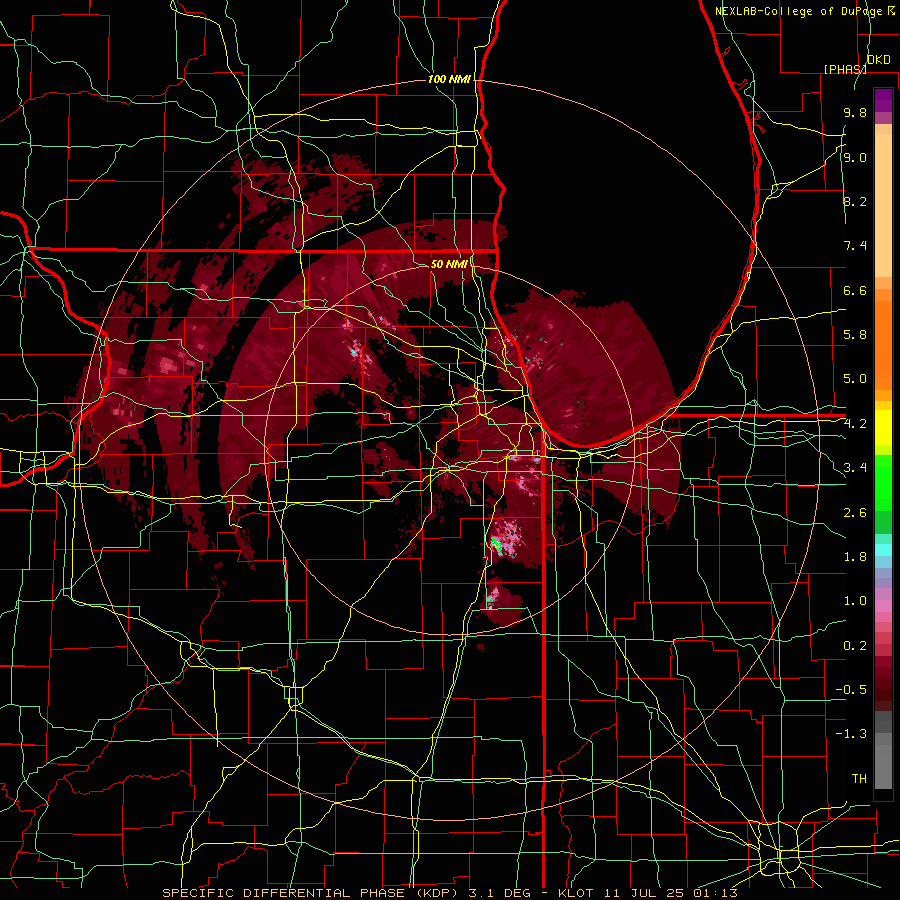This screenshot has width=900, height=900.
Task: Click the 8.2 legend value
Action: [855, 201]
